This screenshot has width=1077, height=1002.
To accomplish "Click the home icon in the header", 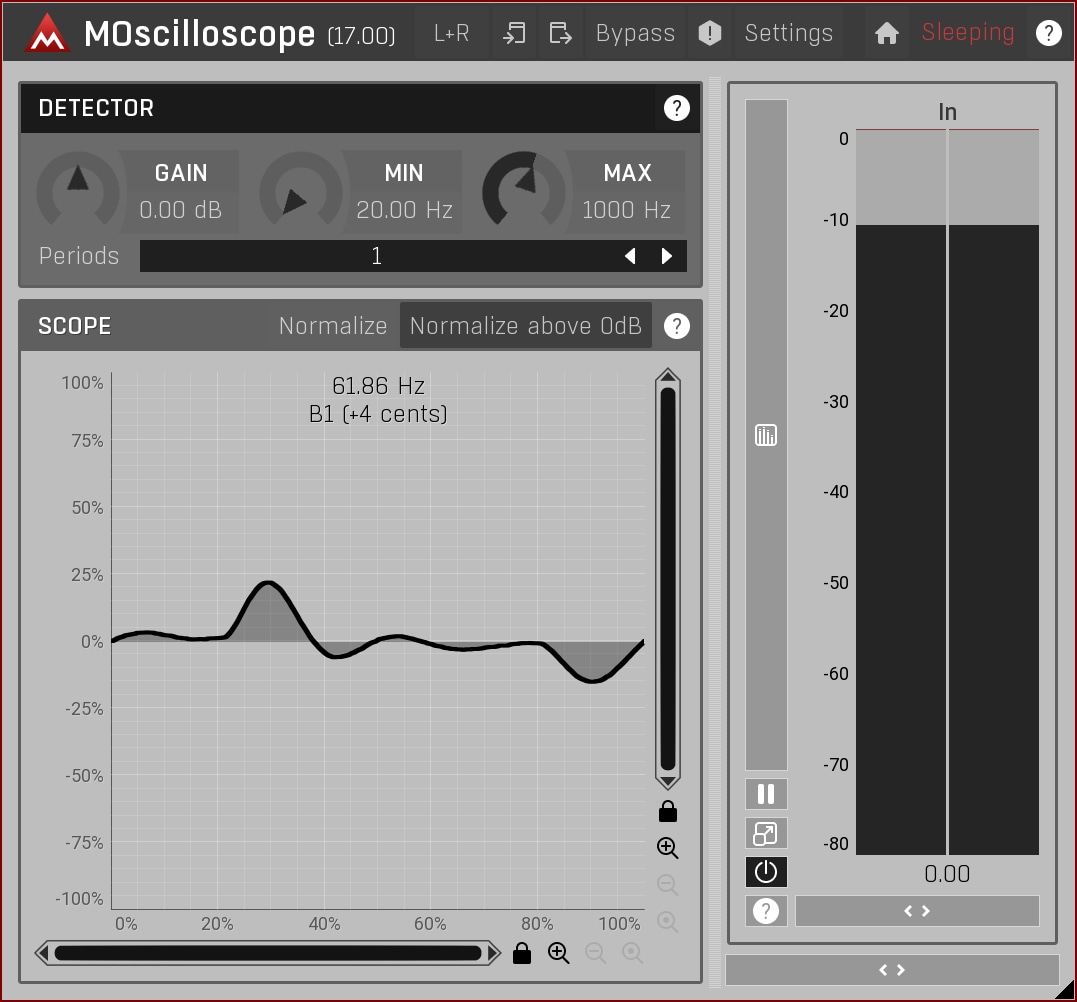I will point(886,33).
